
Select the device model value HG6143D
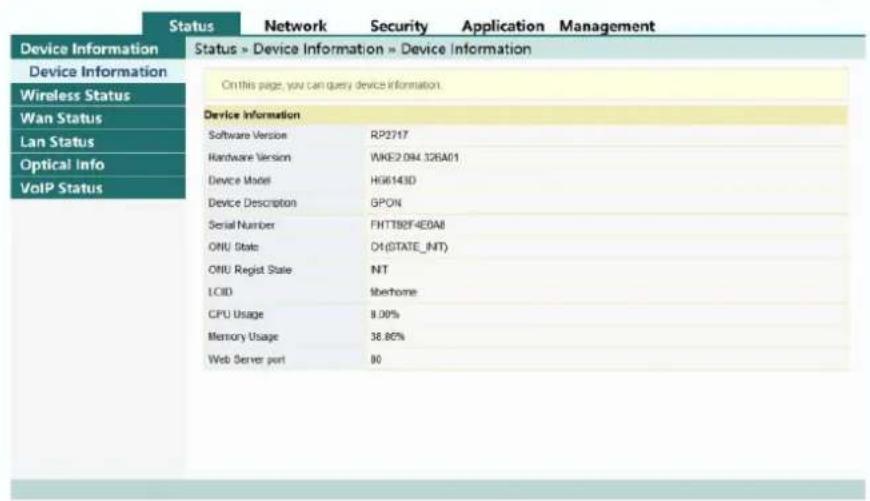pyautogui.click(x=393, y=180)
